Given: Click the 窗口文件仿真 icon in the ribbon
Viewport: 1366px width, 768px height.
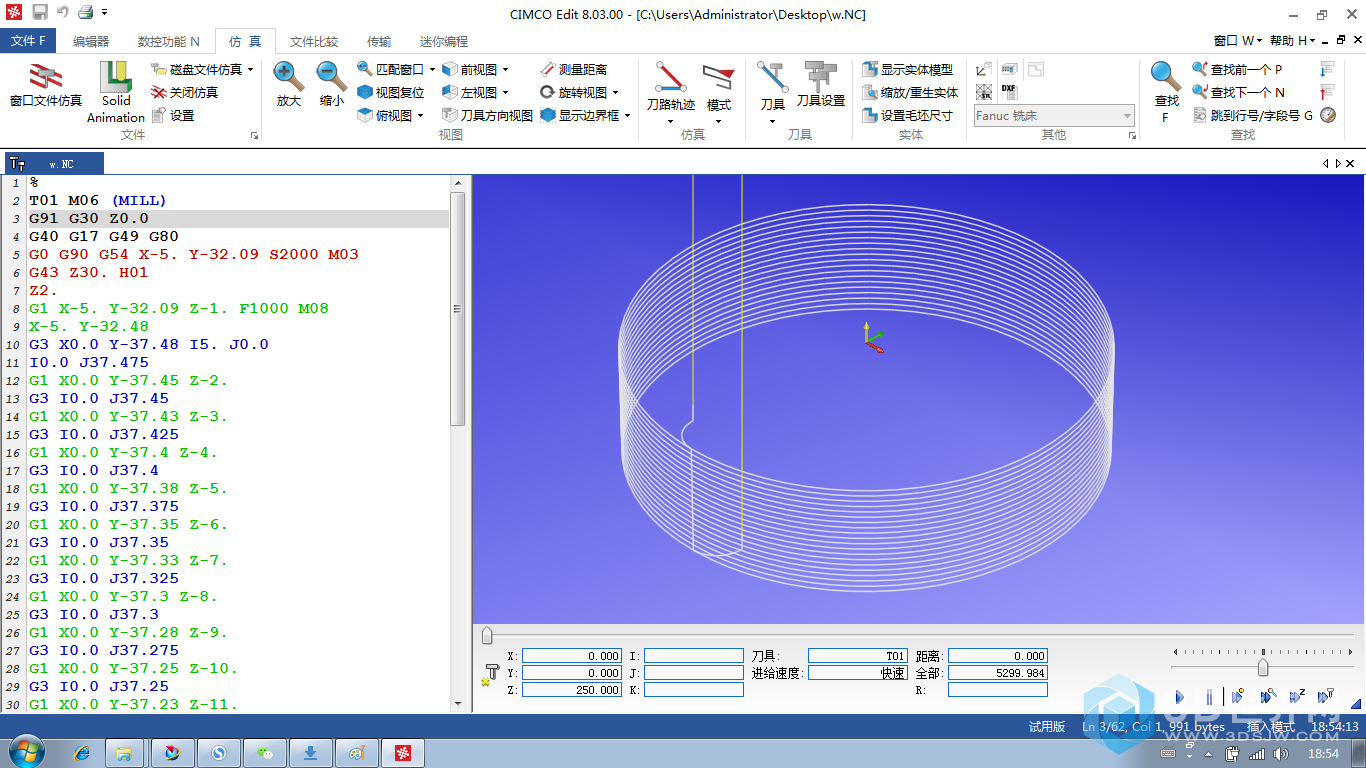Looking at the screenshot, I should [x=46, y=84].
